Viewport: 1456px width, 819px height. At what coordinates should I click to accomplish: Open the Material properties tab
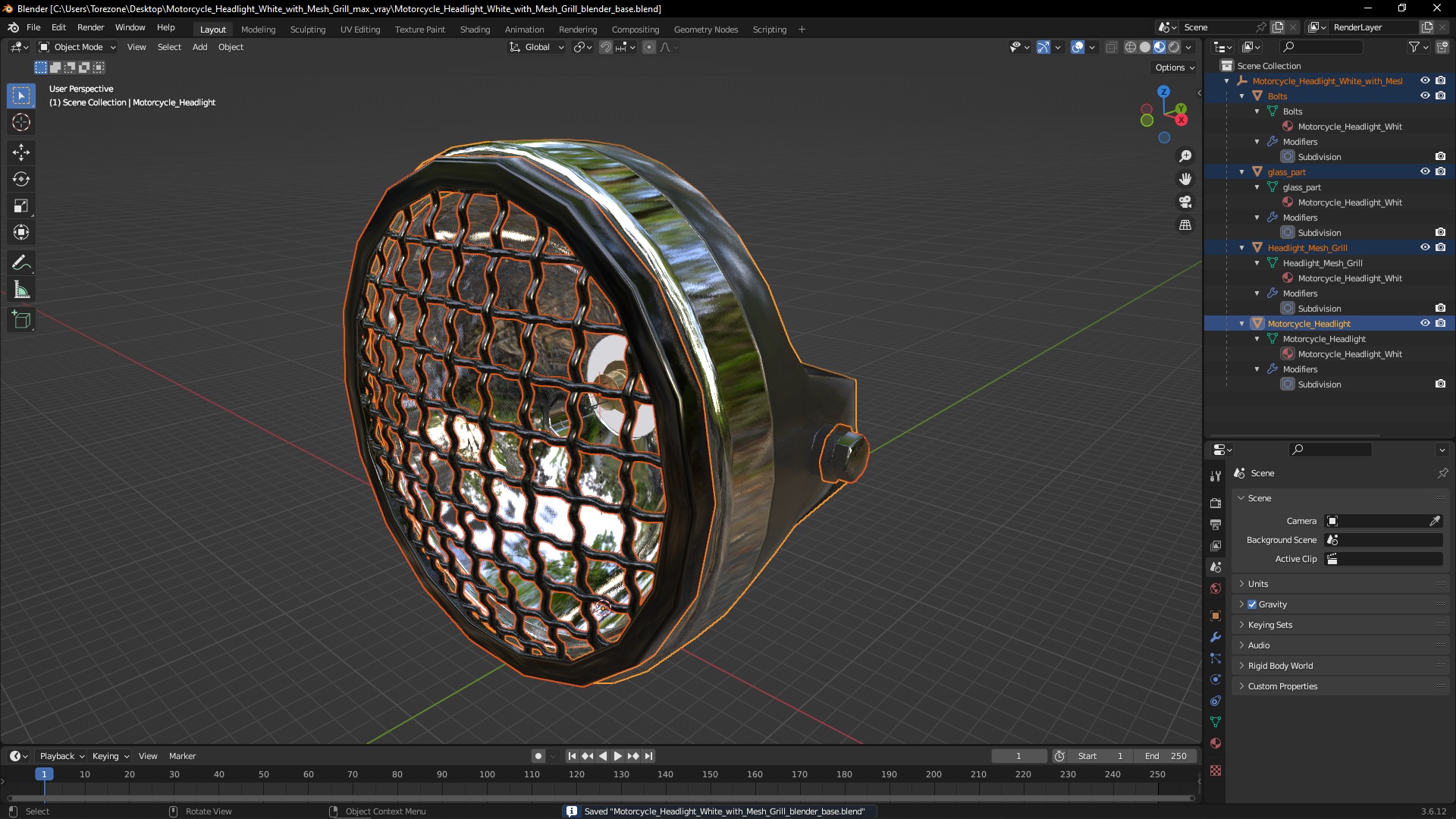(x=1216, y=743)
